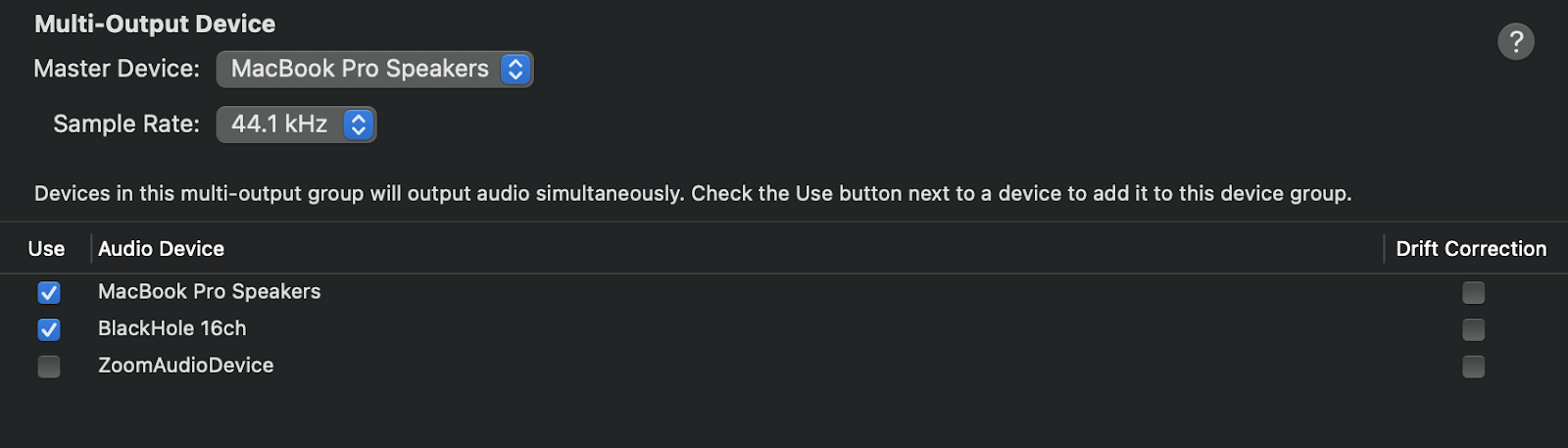1568x448 pixels.
Task: Open the MacBook Pro Speakers master device dropdown
Action: pyautogui.click(x=374, y=69)
